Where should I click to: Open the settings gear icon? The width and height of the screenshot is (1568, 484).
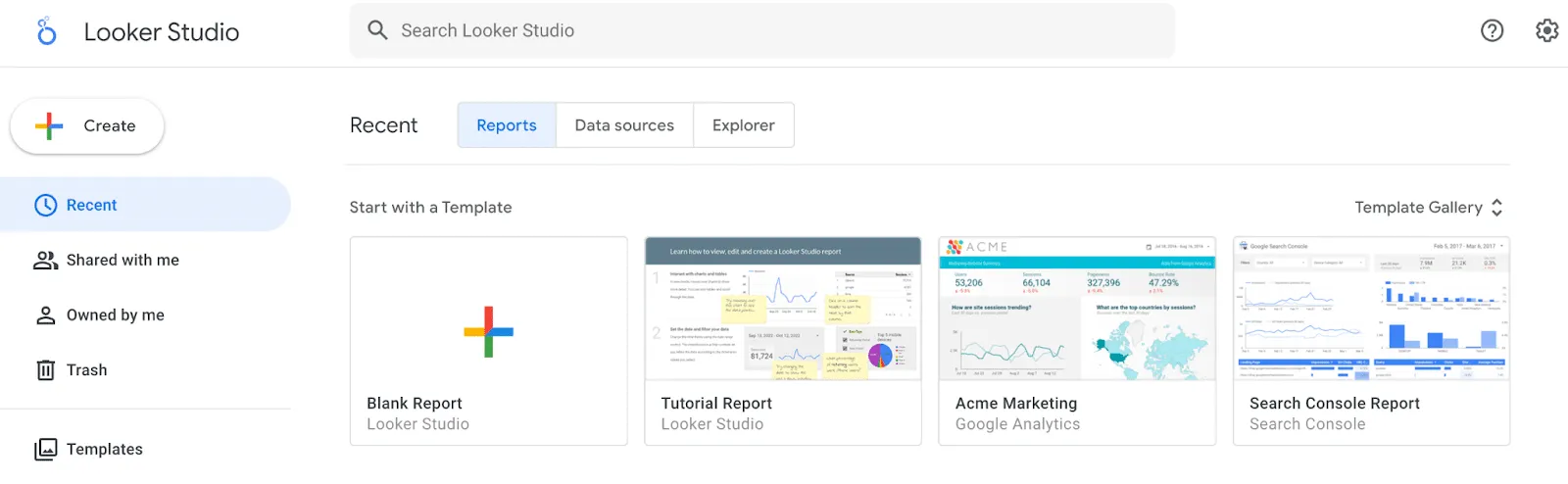[1546, 30]
